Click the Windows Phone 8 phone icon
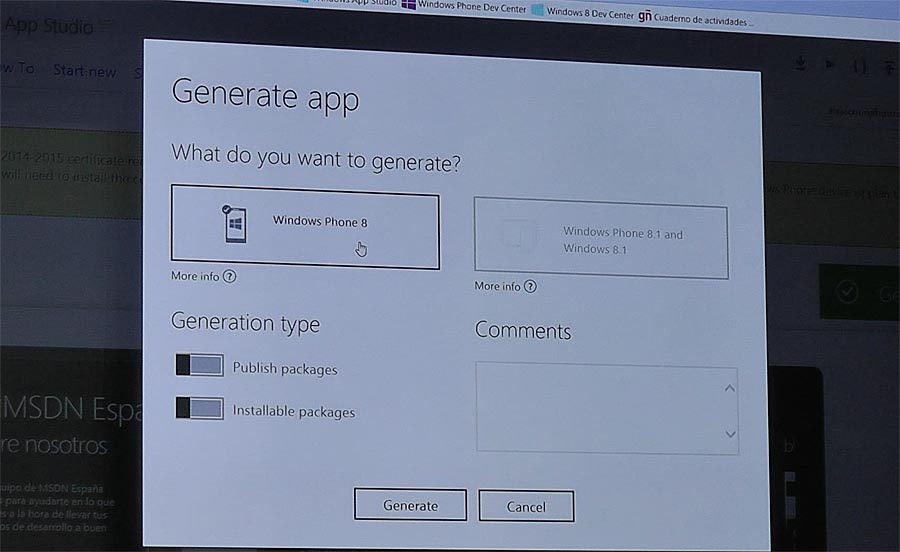Viewport: 900px width, 552px height. click(234, 223)
